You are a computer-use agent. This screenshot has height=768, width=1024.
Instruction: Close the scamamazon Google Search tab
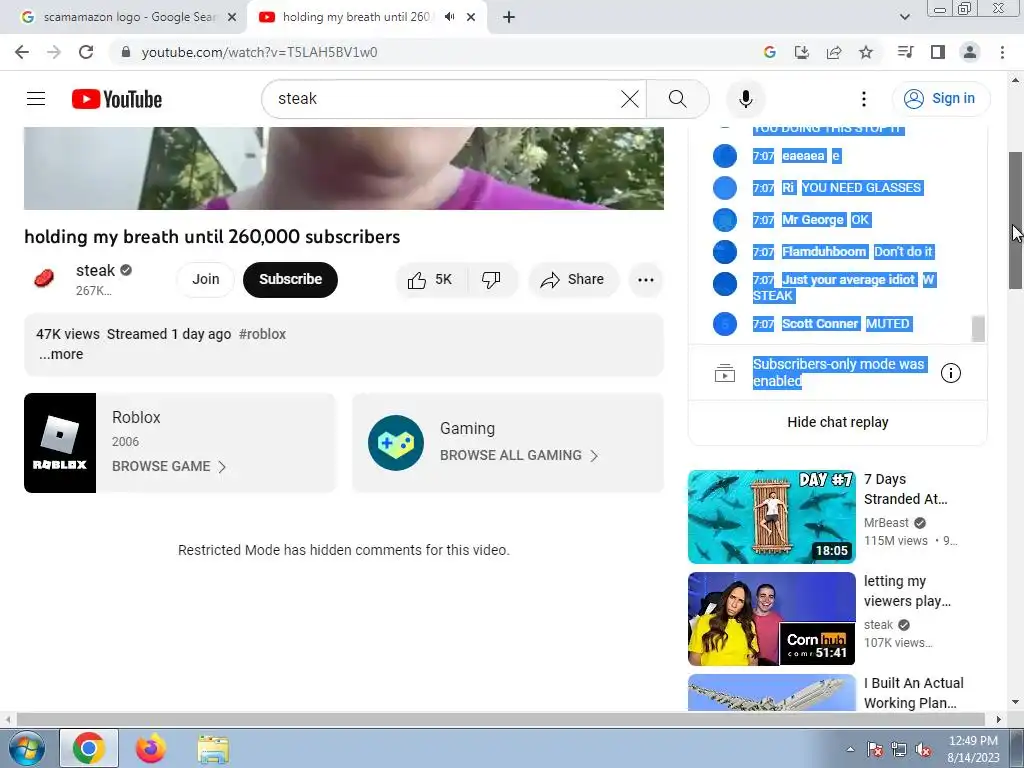(x=232, y=18)
